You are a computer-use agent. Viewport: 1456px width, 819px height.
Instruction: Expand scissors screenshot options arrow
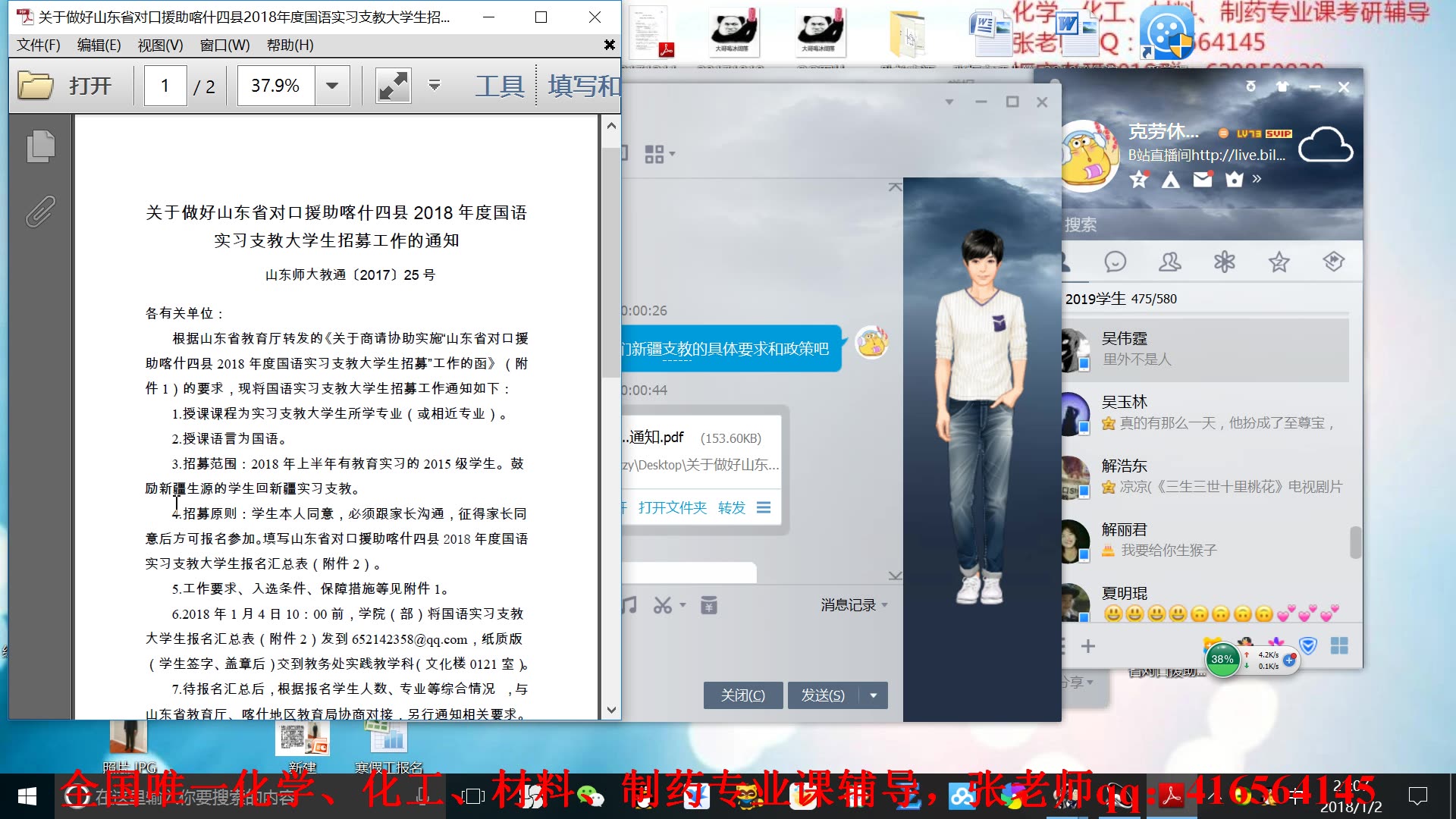682,605
